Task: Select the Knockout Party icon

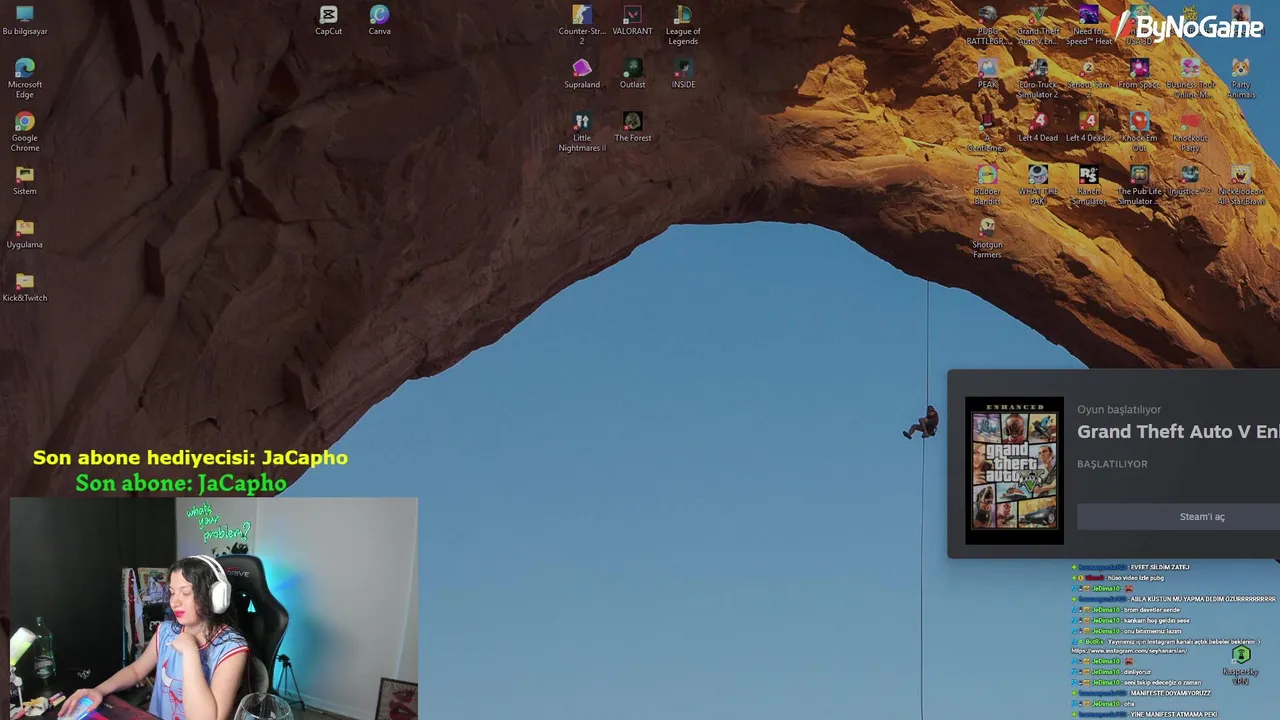Action: tap(1190, 132)
